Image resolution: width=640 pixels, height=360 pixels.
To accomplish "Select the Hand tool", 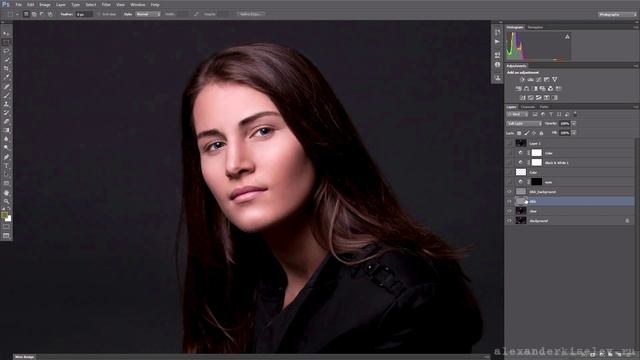I will 6,192.
